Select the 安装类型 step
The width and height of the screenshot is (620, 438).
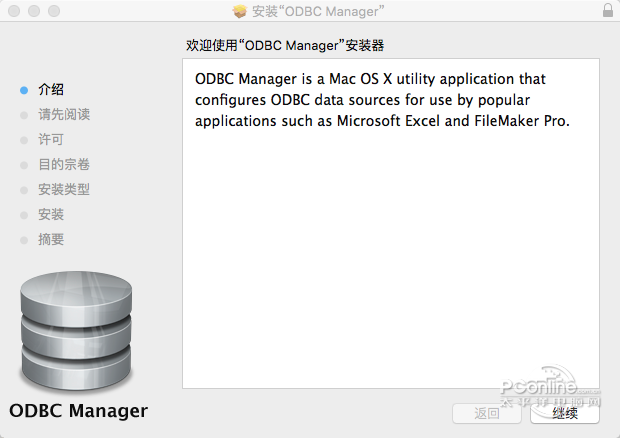coord(64,190)
